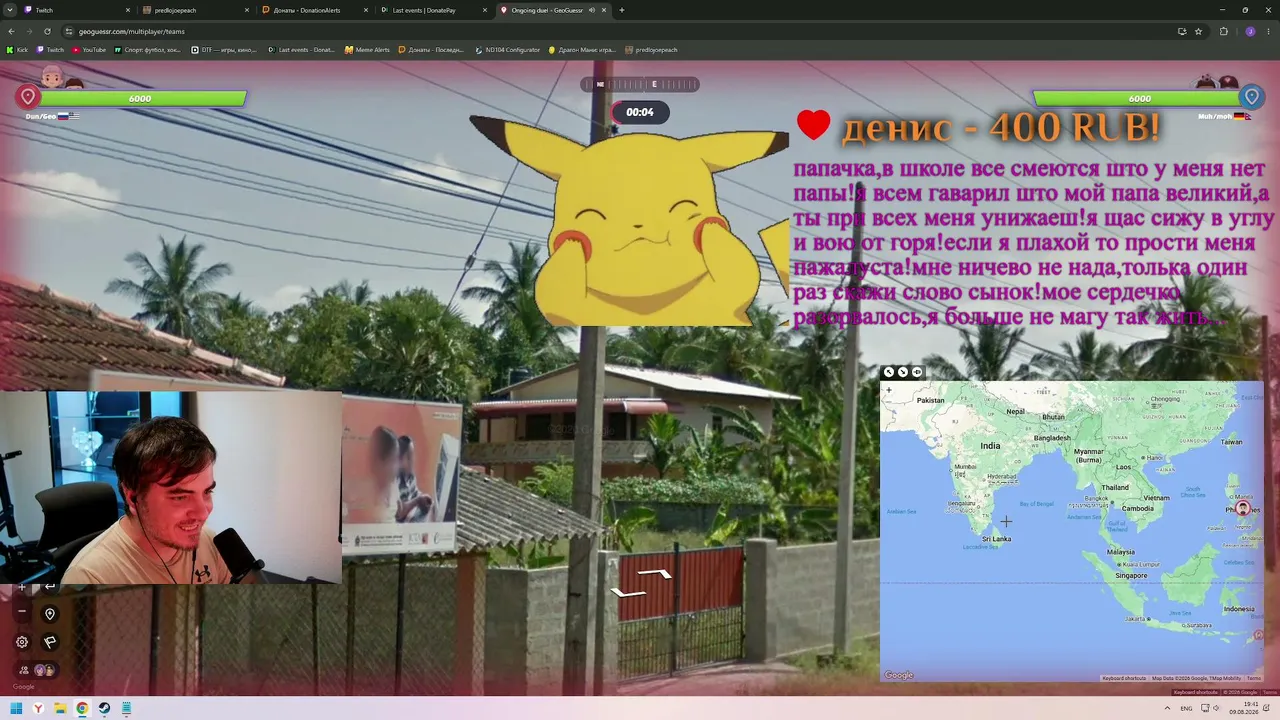Open the DTF bookmark
This screenshot has width=1280, height=720.
[224, 50]
